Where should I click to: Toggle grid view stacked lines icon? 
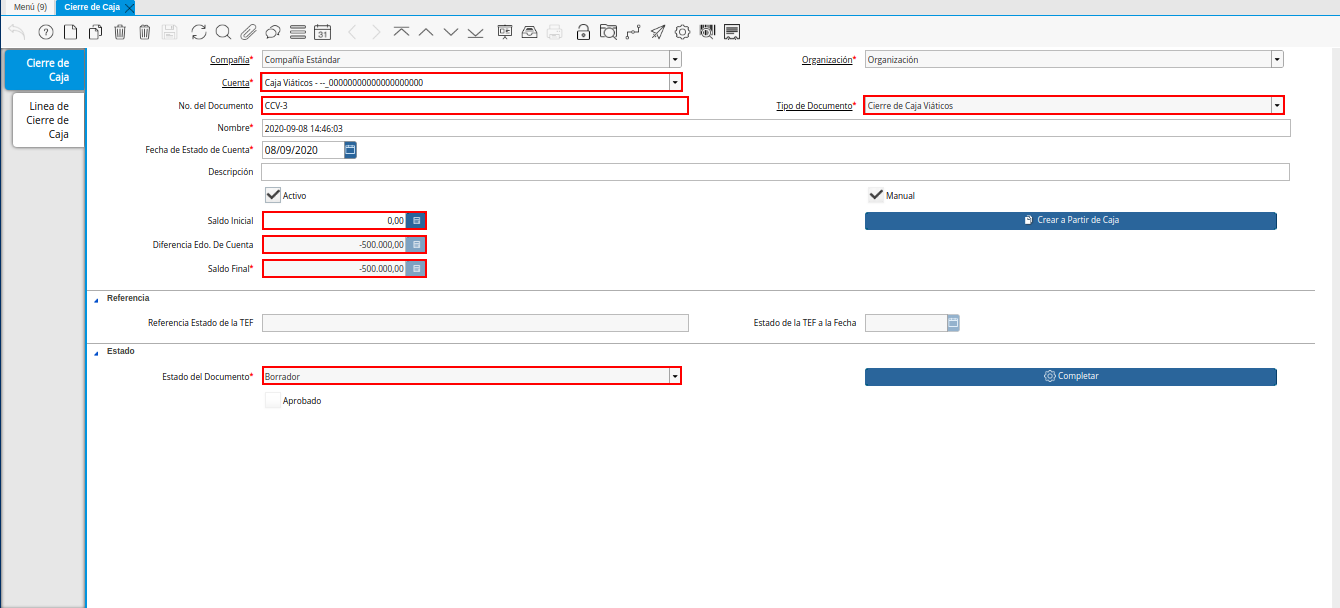(297, 32)
